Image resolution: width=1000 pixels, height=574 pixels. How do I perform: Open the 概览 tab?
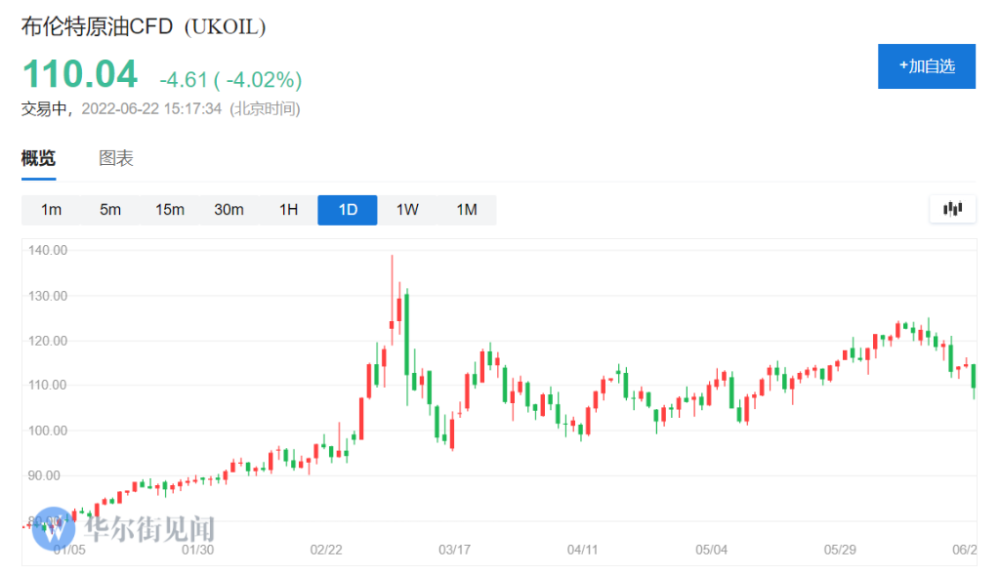point(38,158)
